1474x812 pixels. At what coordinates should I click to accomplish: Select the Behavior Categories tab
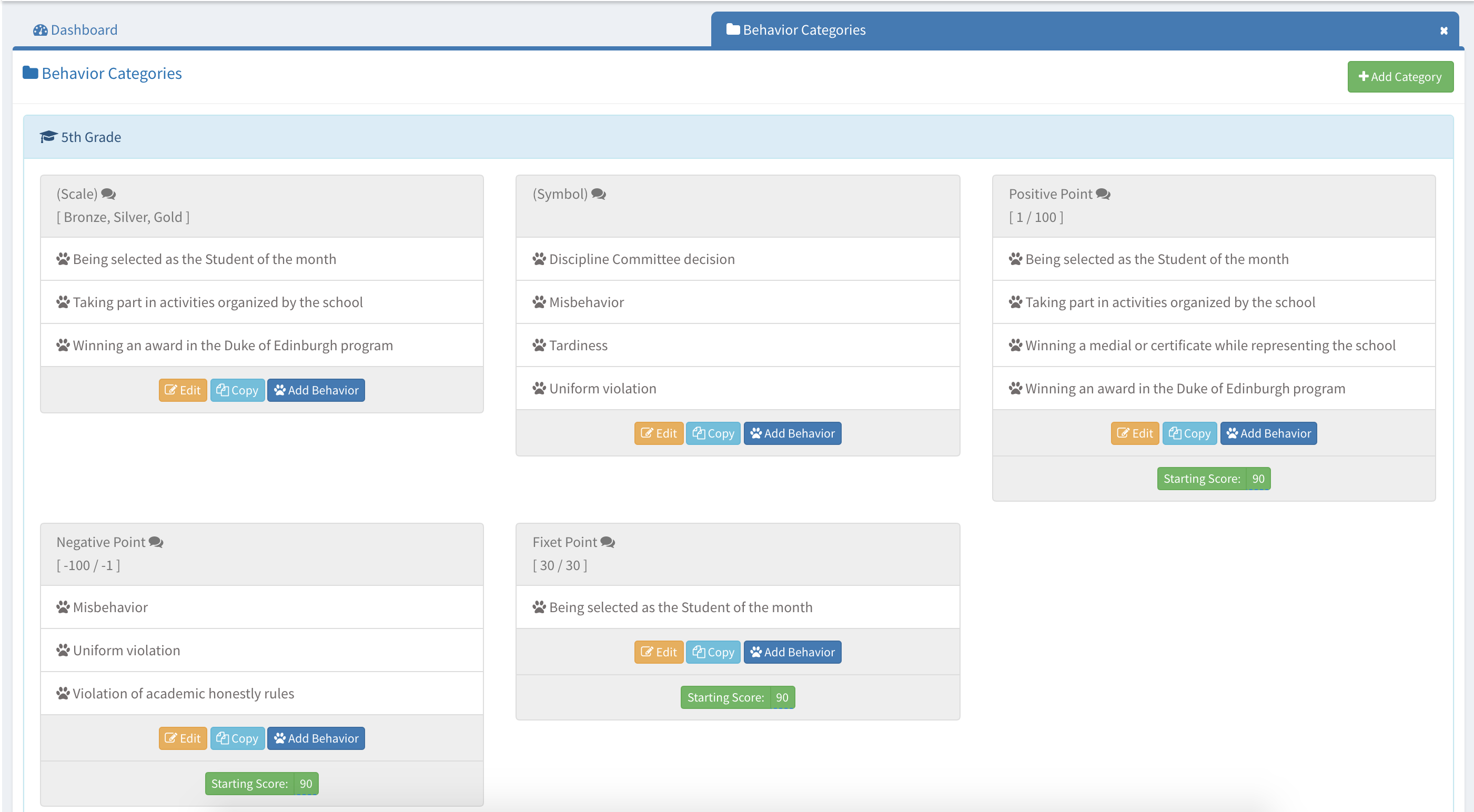[803, 31]
